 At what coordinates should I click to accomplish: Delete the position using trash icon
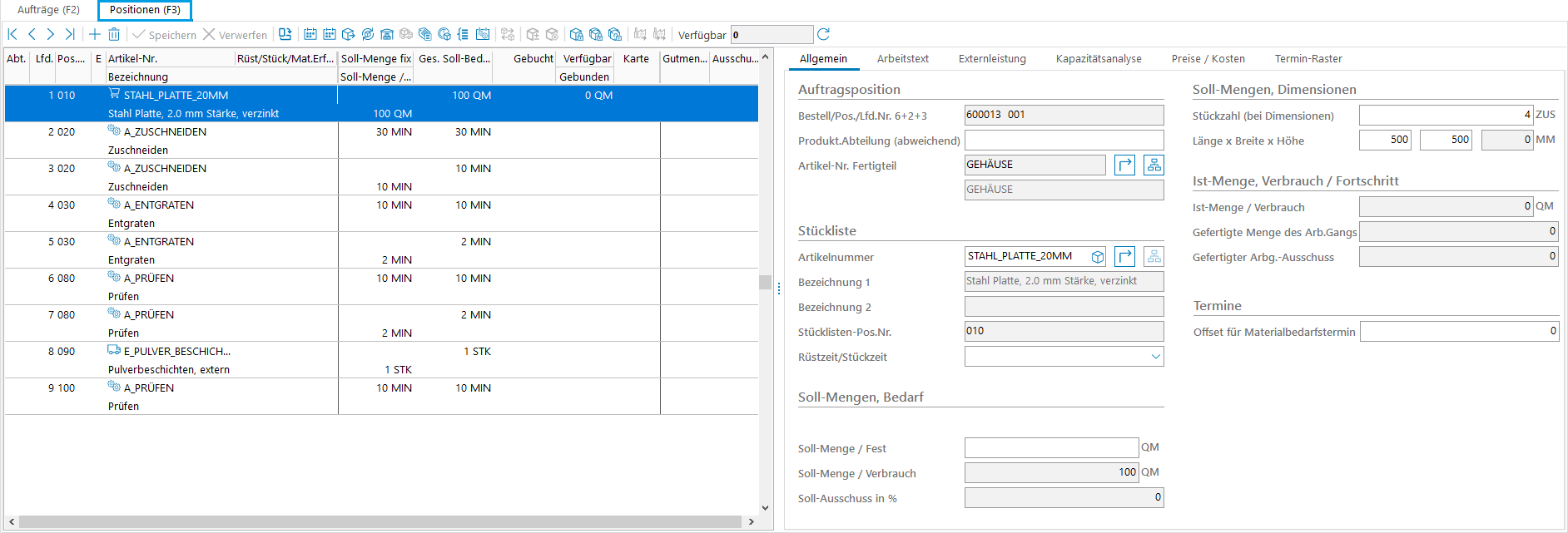click(114, 34)
